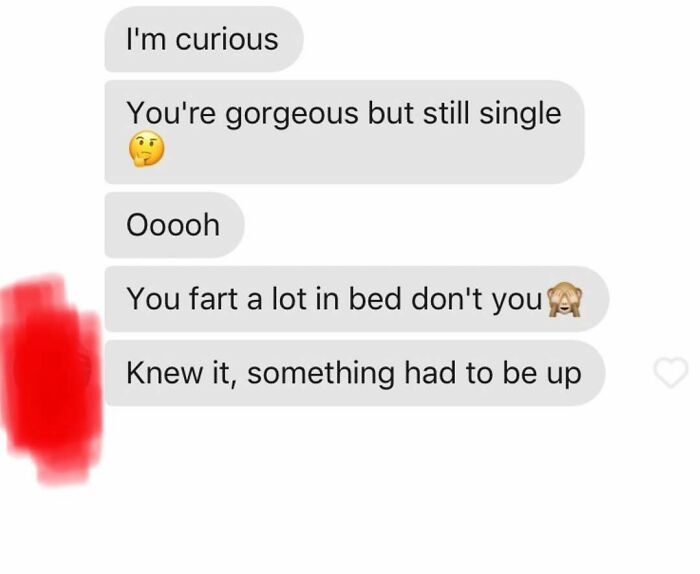Select the "You fart a lot in bed" message
Image resolution: width=700 pixels, height=574 pixels.
(357, 299)
